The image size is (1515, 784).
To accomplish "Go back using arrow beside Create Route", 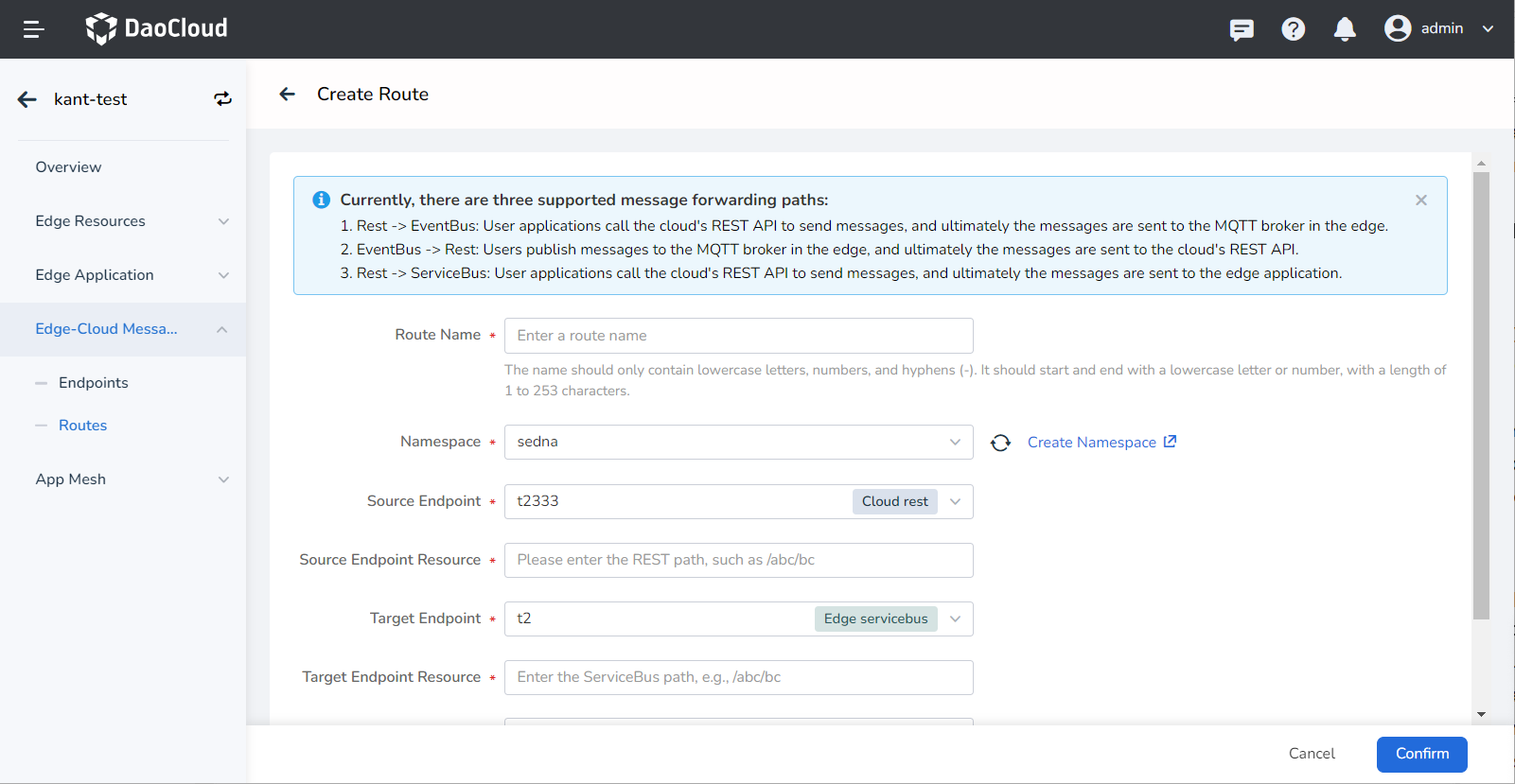I will tap(288, 94).
